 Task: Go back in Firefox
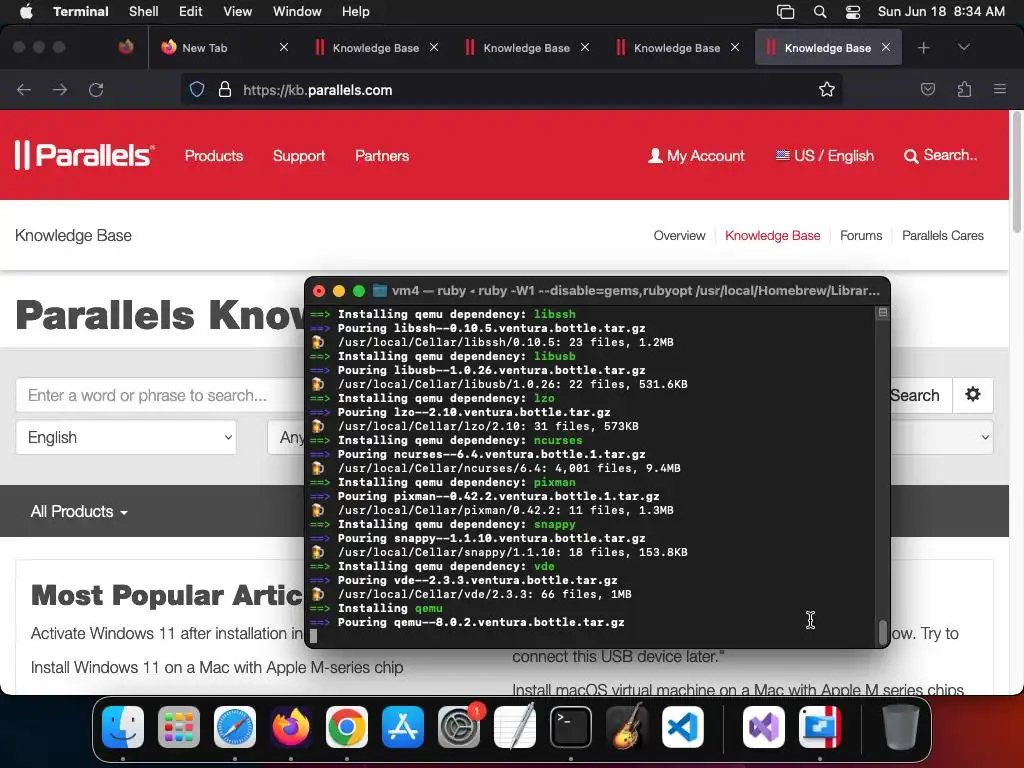tap(24, 89)
